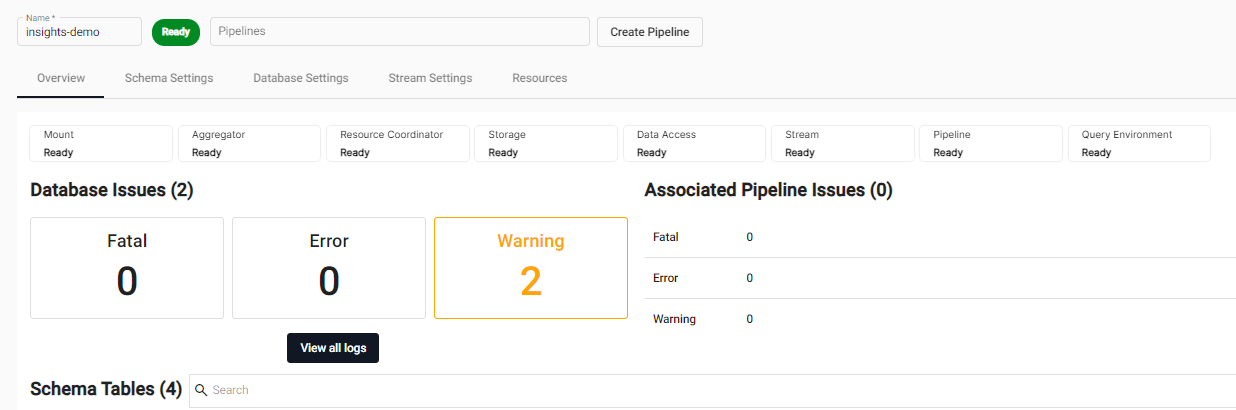Click the Aggregator status tile
The width and height of the screenshot is (1236, 410).
coord(249,143)
